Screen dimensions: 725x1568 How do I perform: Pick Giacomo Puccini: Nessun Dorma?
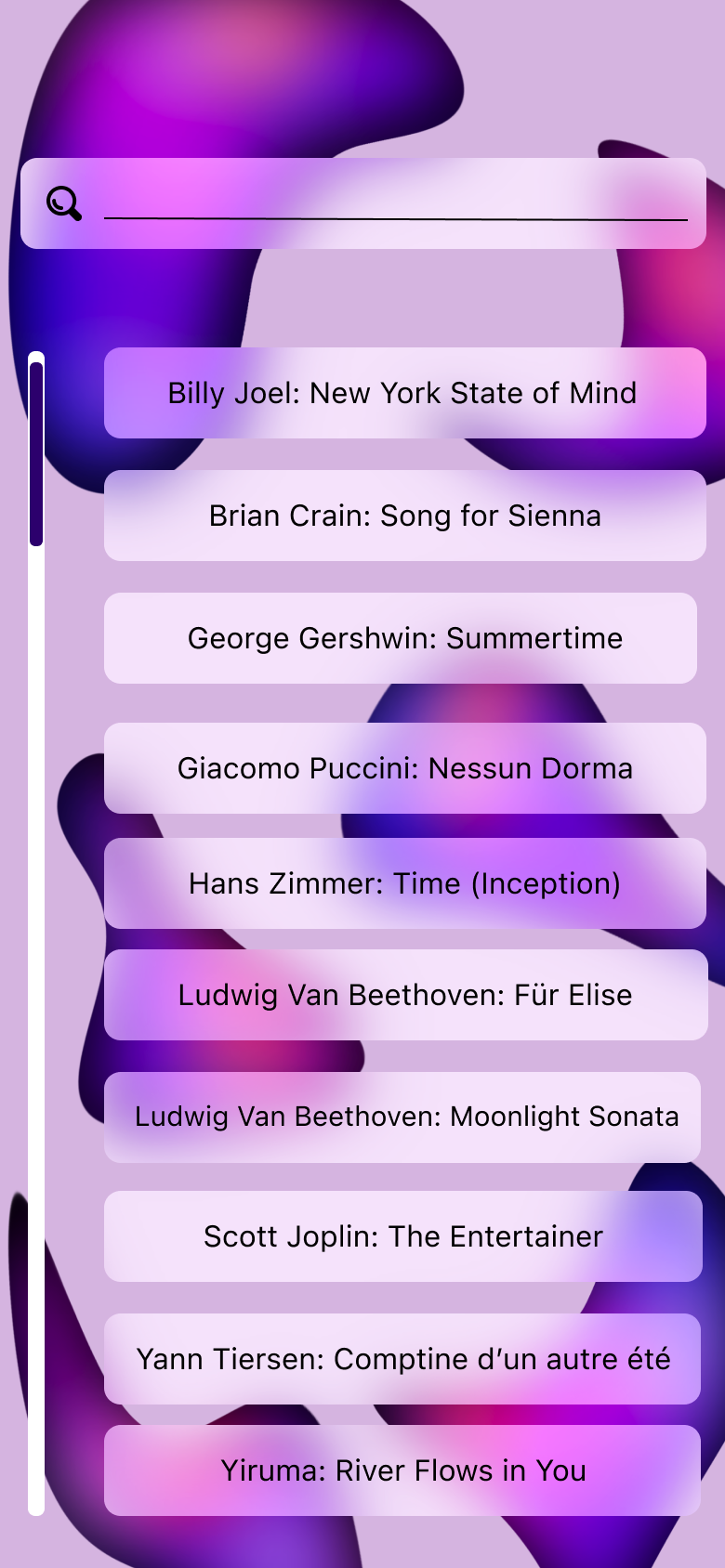(404, 768)
